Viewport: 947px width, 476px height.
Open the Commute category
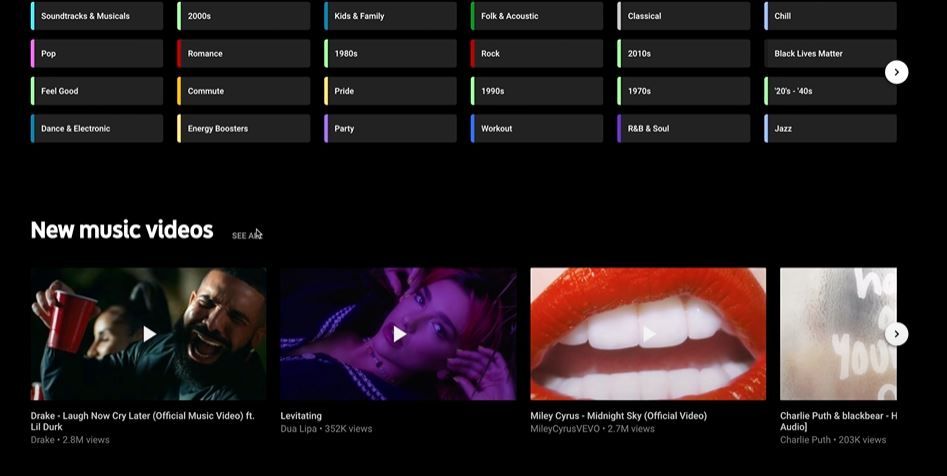tap(244, 91)
